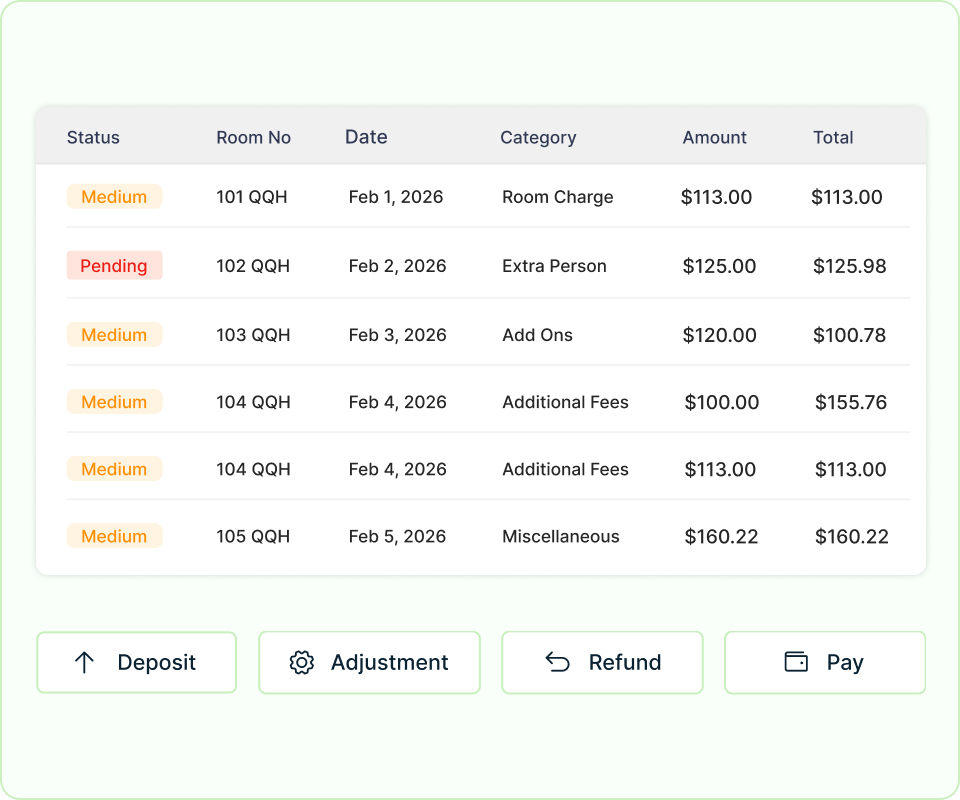Click the Room No column header
Screen dimensions: 960x800
(x=253, y=137)
